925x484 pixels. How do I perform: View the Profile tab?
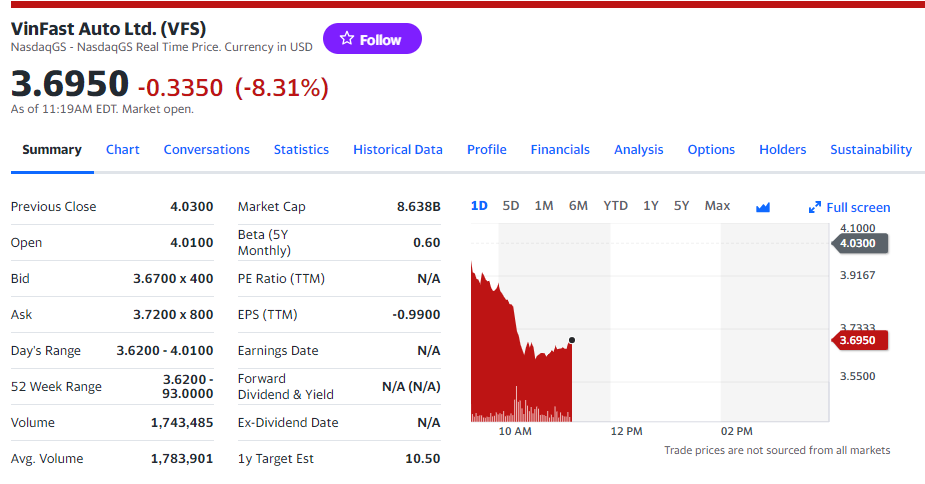click(x=487, y=149)
